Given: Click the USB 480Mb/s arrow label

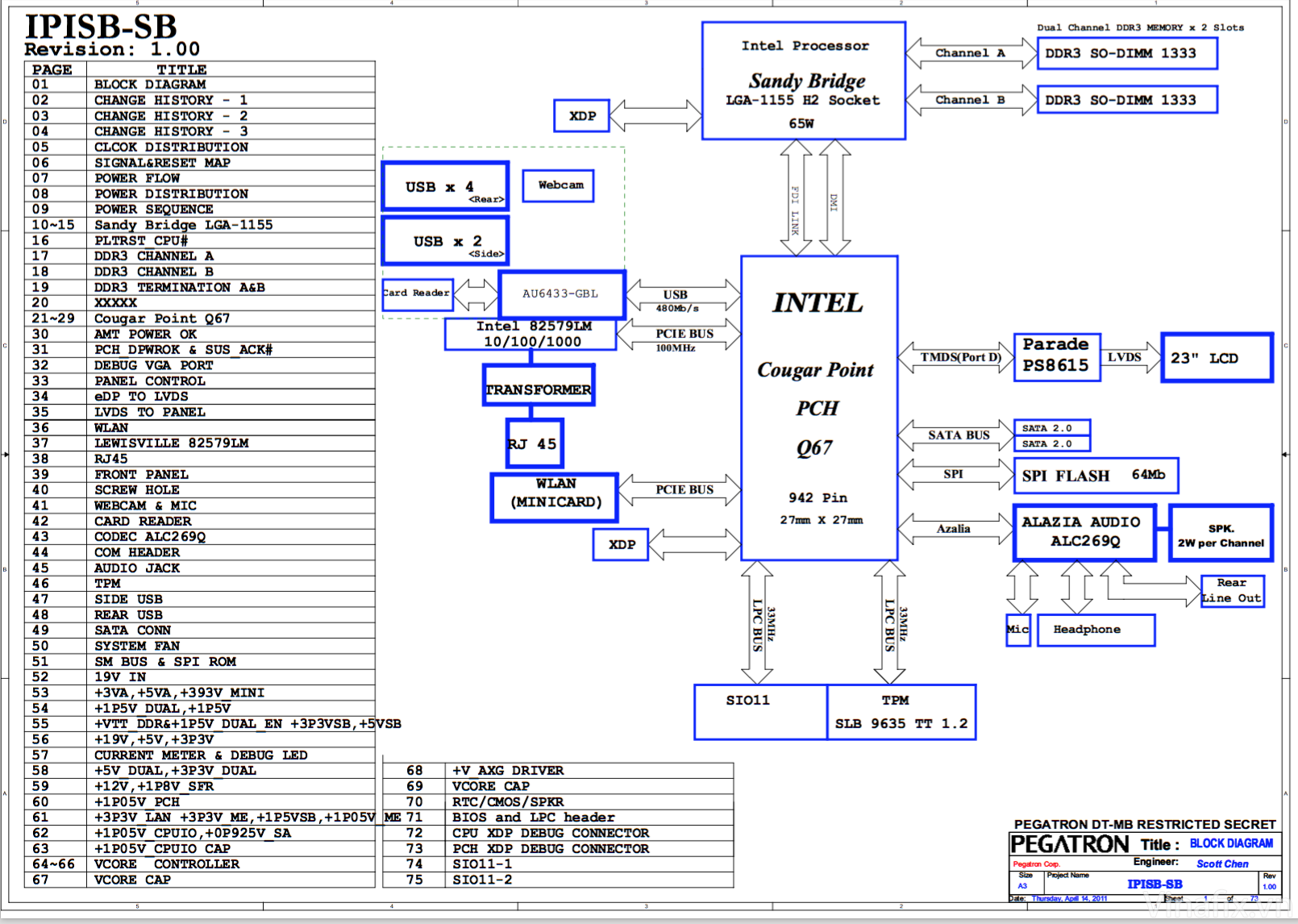Looking at the screenshot, I should [676, 301].
